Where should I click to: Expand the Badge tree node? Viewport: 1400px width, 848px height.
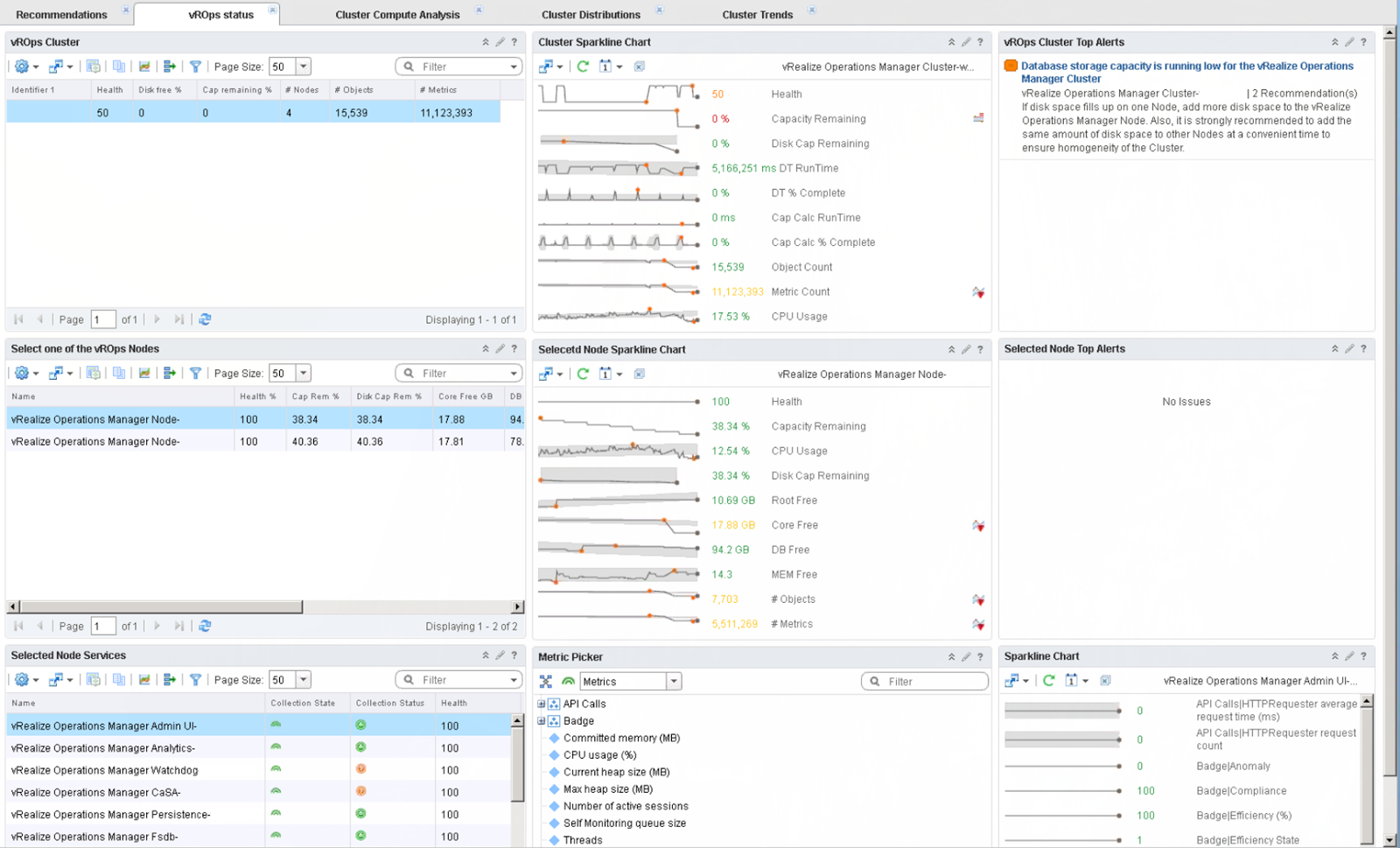(541, 721)
